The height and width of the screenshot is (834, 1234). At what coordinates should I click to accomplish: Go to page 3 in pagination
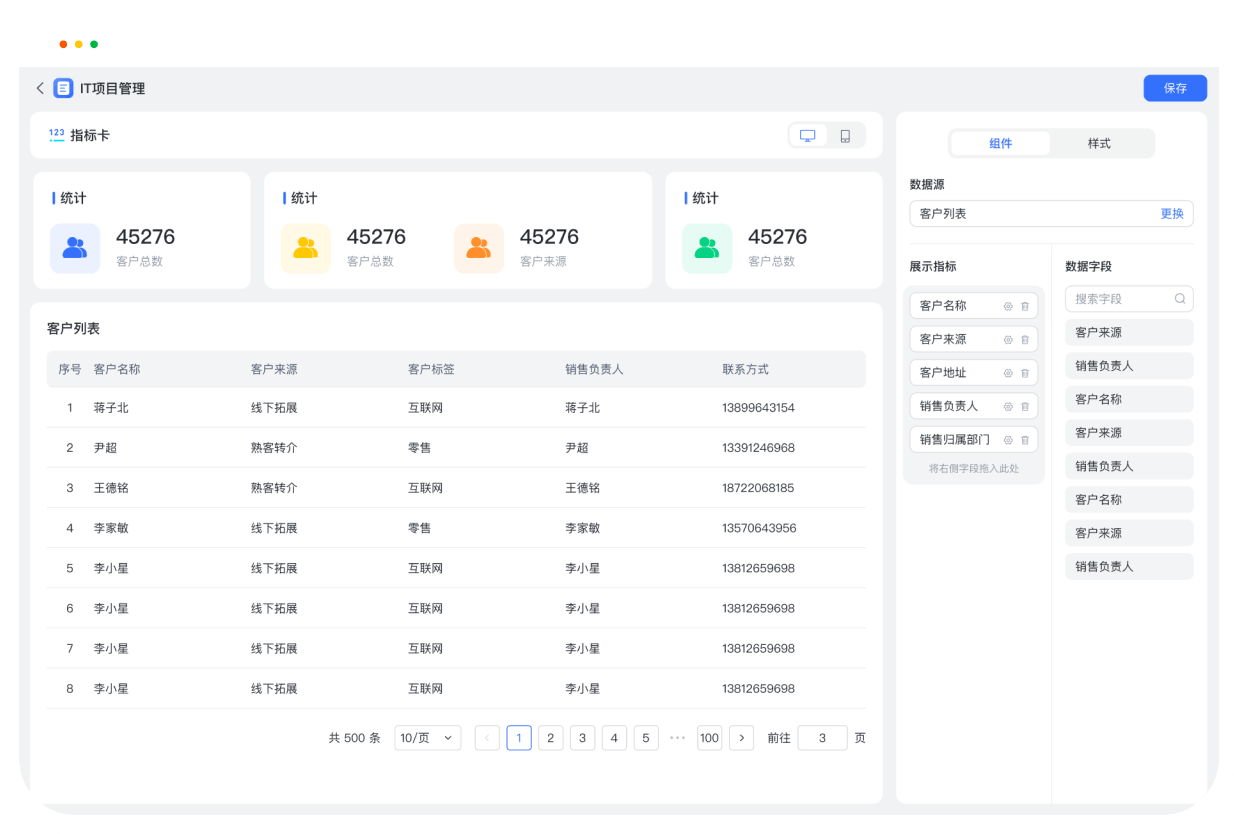pyautogui.click(x=582, y=738)
